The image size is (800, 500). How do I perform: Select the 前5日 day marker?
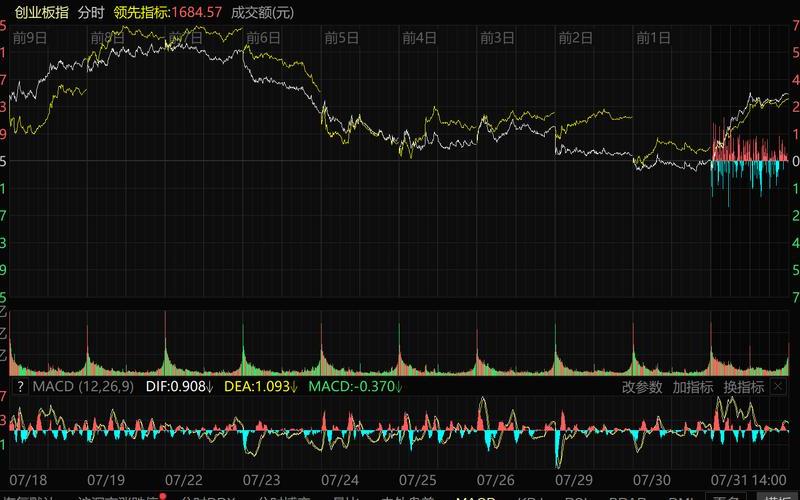point(341,38)
